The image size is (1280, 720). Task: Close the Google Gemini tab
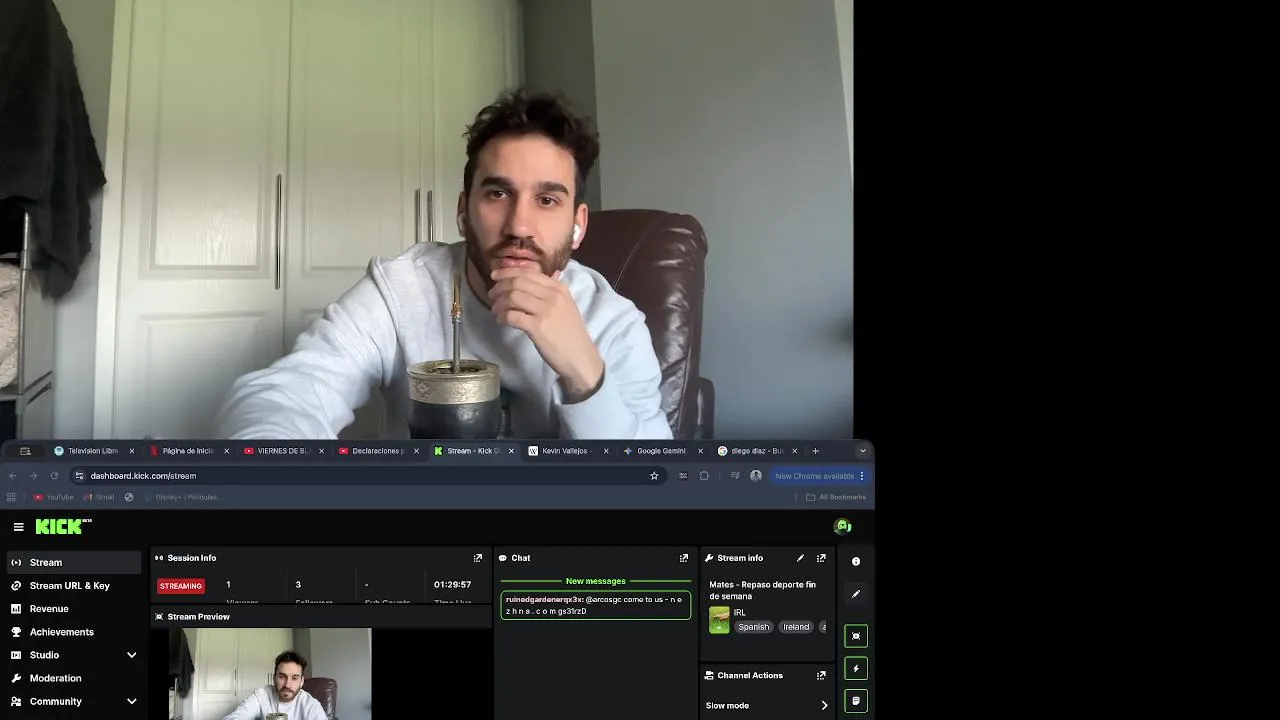[x=700, y=451]
